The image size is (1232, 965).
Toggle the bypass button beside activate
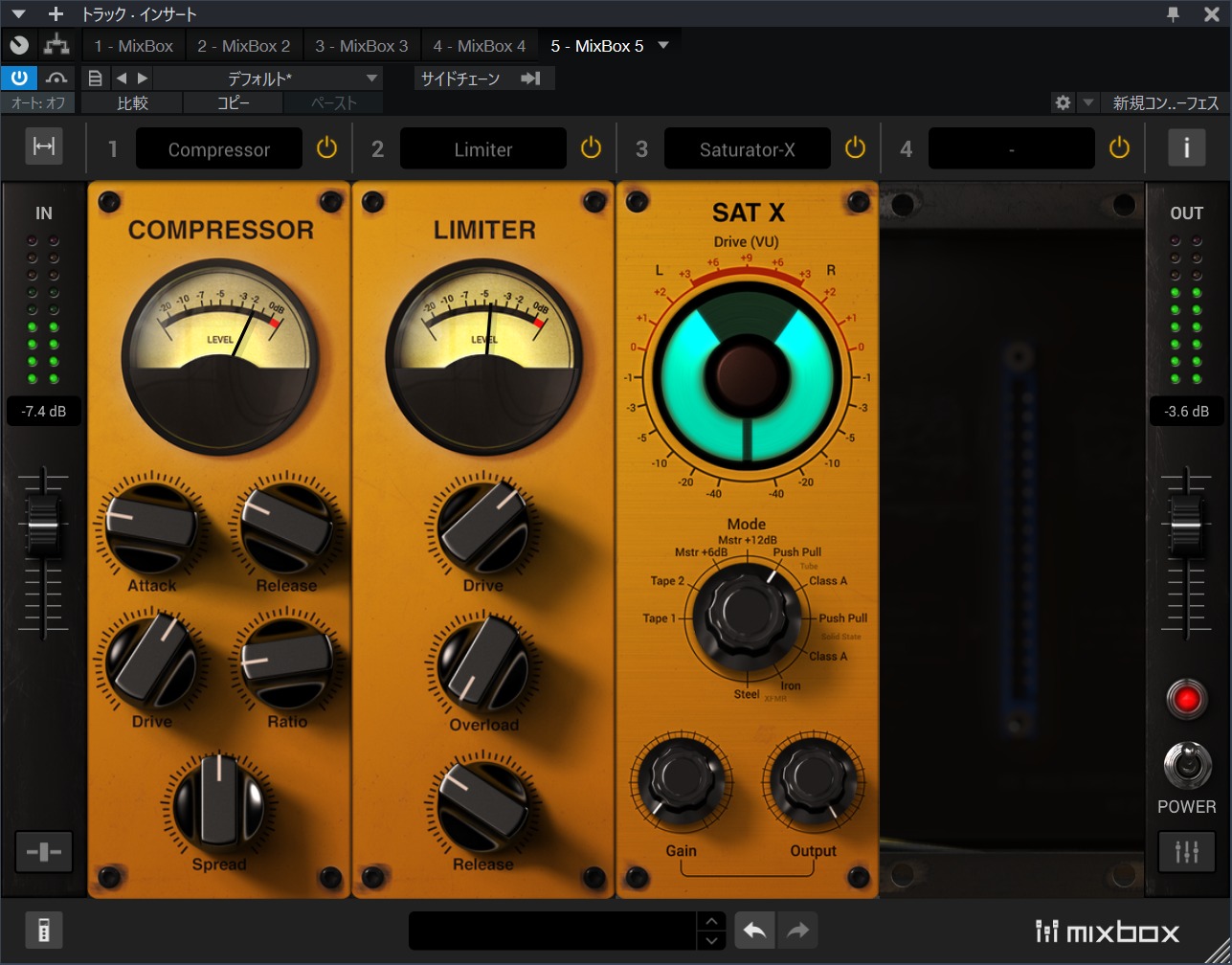(x=56, y=78)
